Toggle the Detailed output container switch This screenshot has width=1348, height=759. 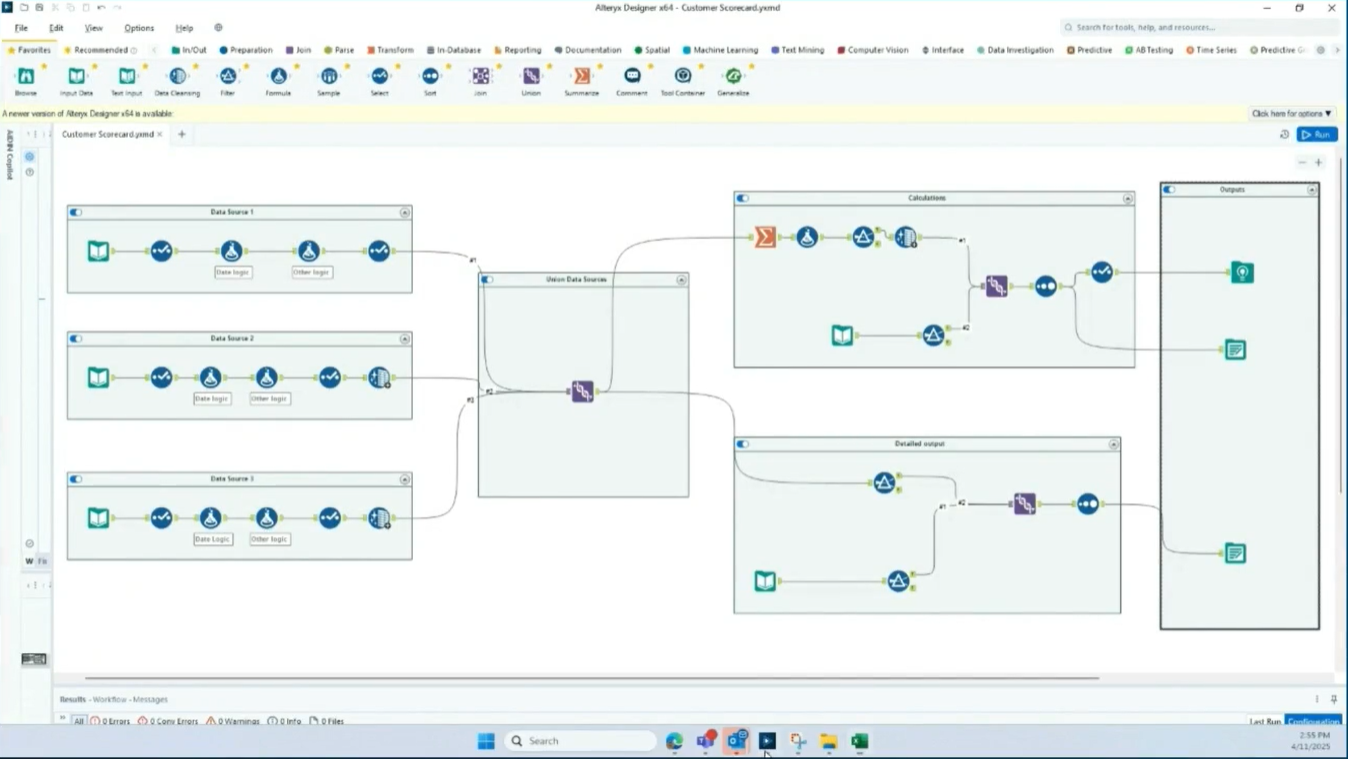pyautogui.click(x=743, y=444)
